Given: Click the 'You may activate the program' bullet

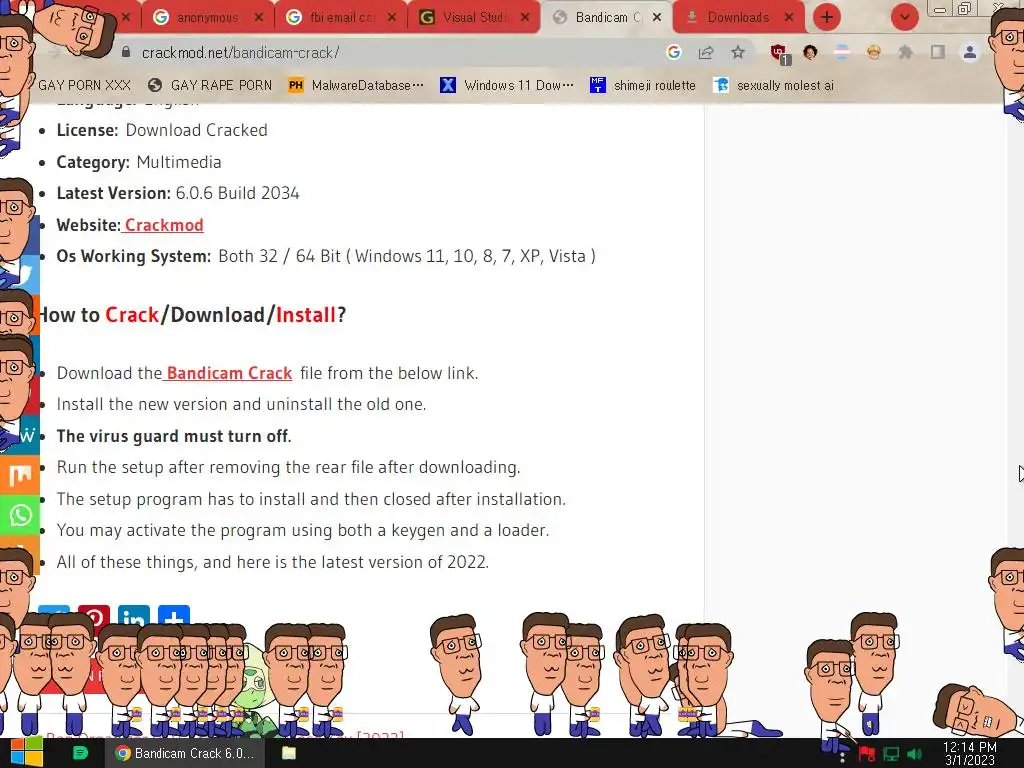Looking at the screenshot, I should (302, 530).
